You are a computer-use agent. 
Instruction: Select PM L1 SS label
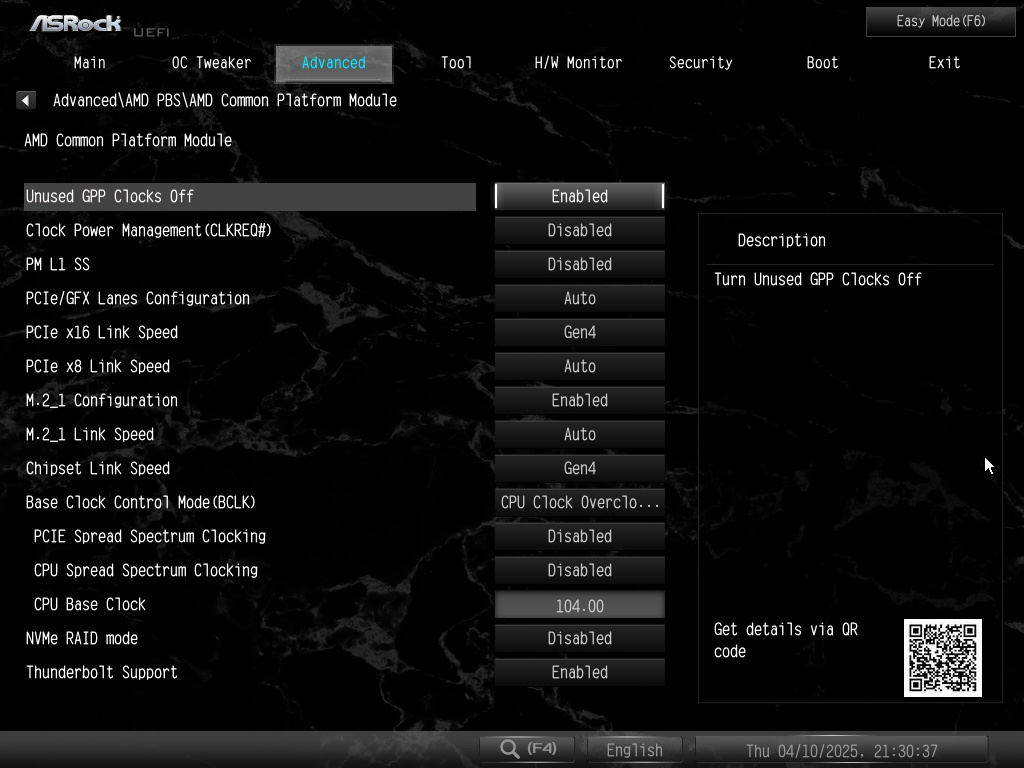pos(57,264)
